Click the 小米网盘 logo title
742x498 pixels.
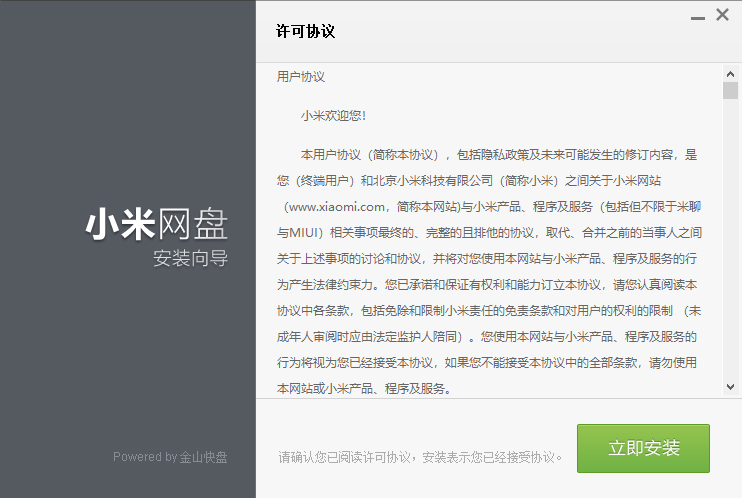pyautogui.click(x=157, y=224)
